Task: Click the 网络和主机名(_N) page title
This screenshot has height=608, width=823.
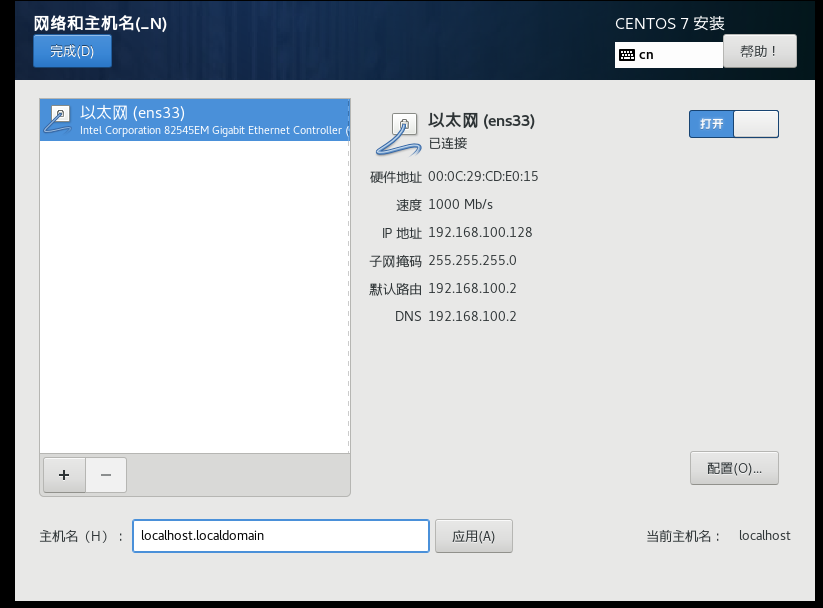Action: (x=100, y=24)
